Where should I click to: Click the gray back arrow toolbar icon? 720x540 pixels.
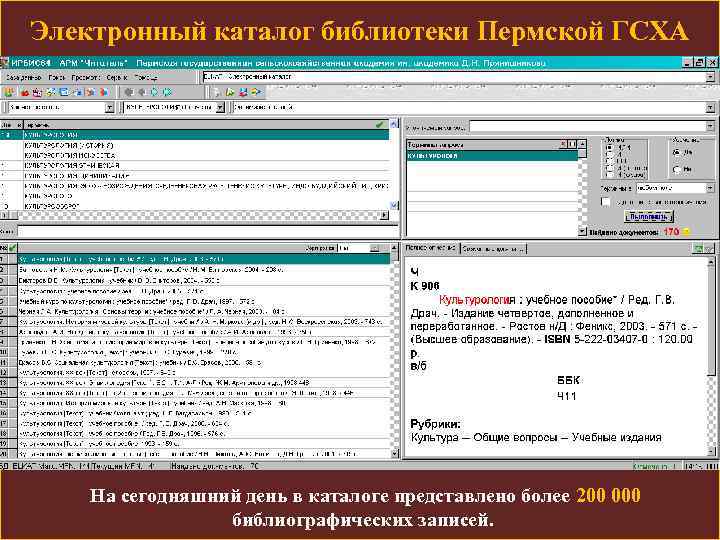(x=141, y=92)
